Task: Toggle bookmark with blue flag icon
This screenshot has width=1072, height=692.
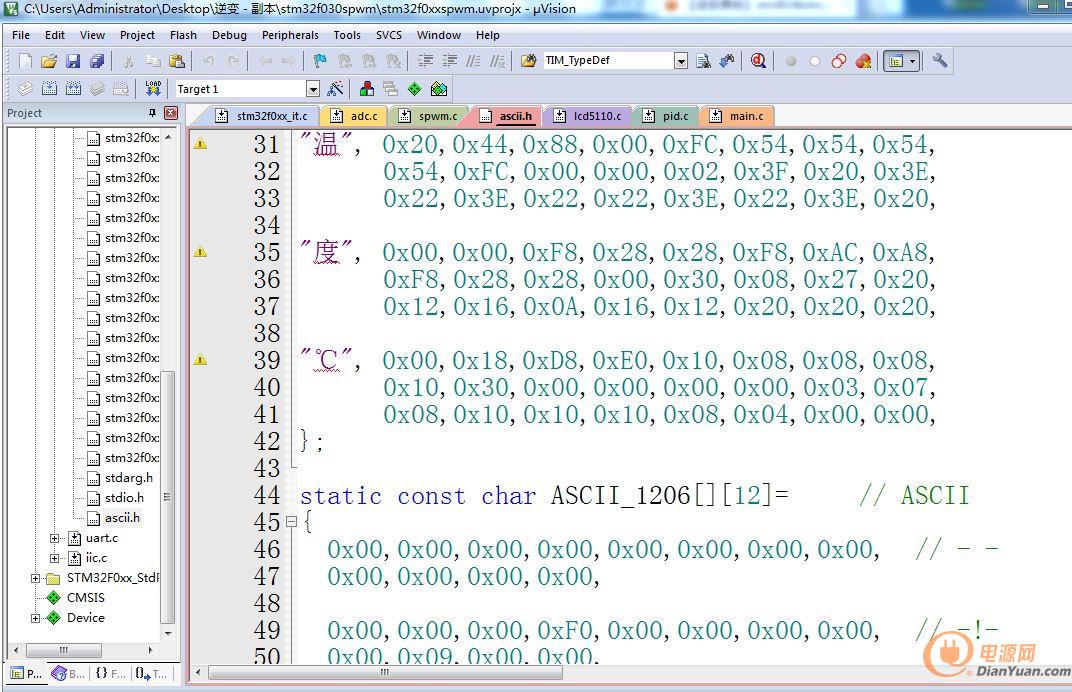Action: 319,61
